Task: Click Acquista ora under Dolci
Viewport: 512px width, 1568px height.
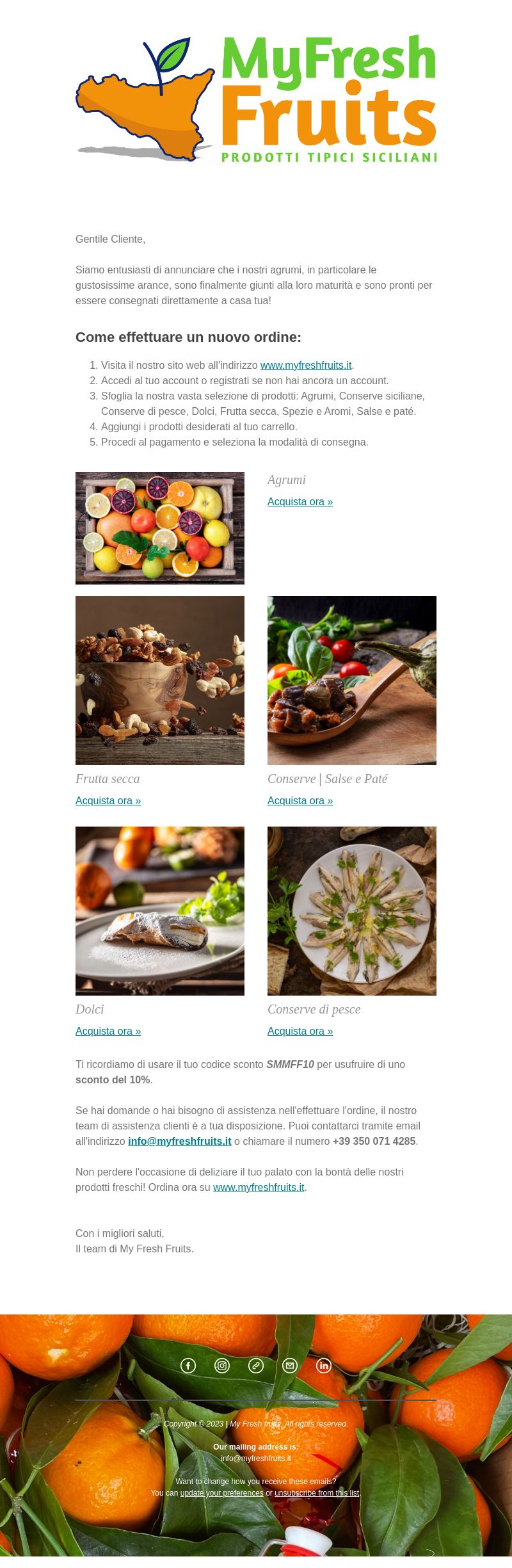Action: [x=108, y=1031]
